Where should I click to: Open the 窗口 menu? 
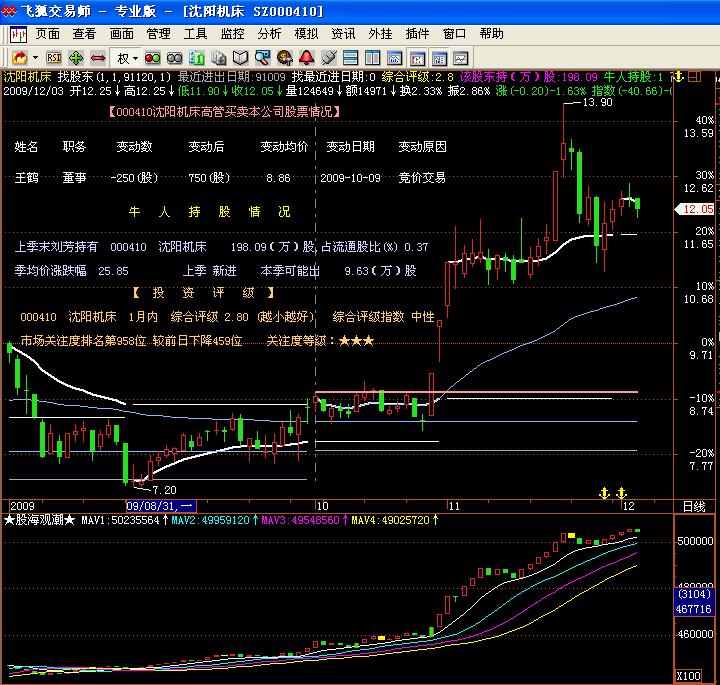point(454,34)
